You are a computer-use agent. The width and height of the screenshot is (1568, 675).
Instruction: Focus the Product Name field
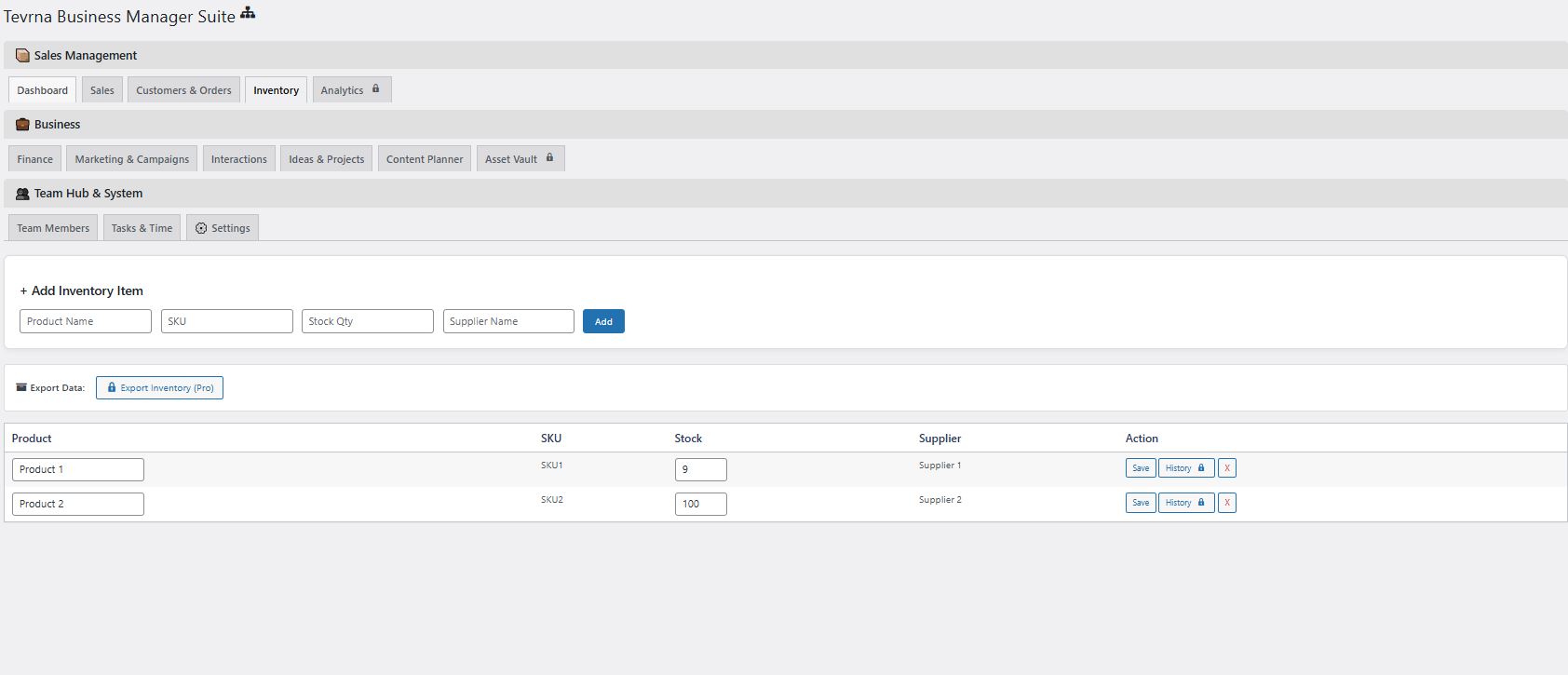[x=86, y=321]
